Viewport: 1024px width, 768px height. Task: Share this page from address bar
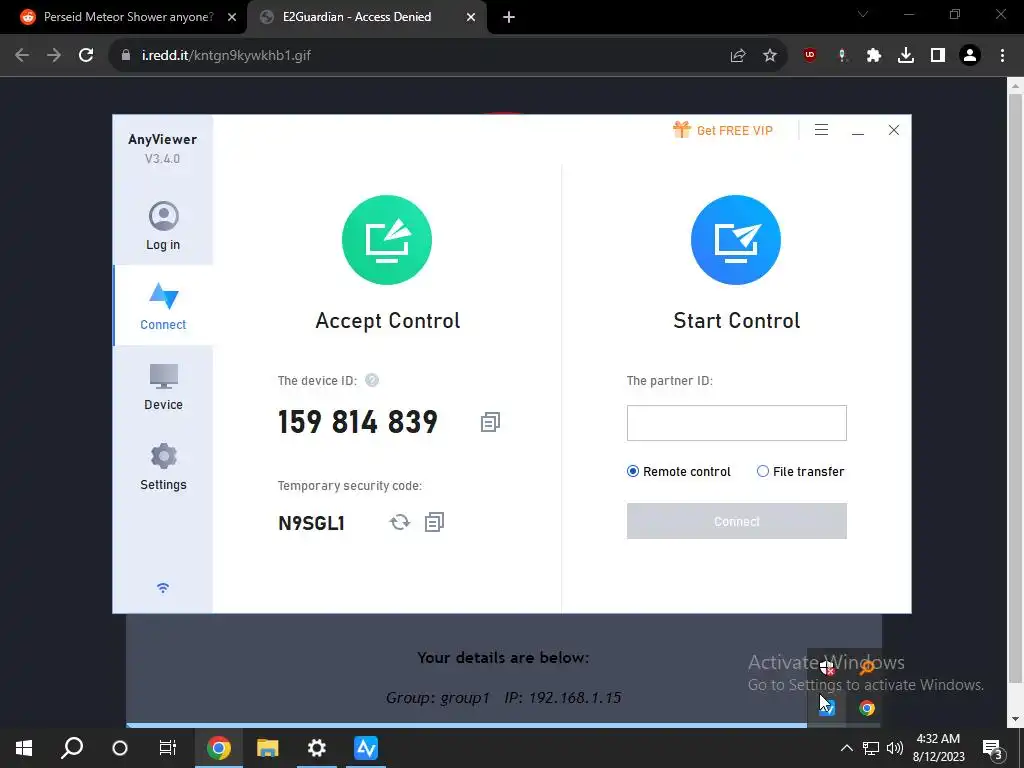[x=738, y=56]
